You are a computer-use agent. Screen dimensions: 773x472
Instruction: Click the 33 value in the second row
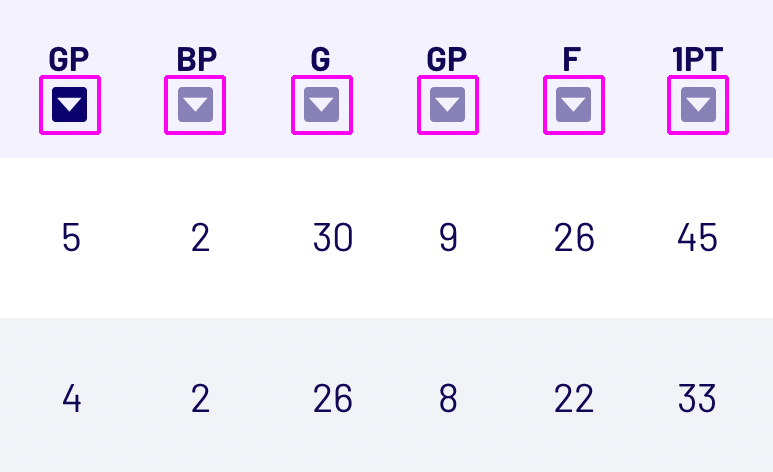tap(696, 399)
